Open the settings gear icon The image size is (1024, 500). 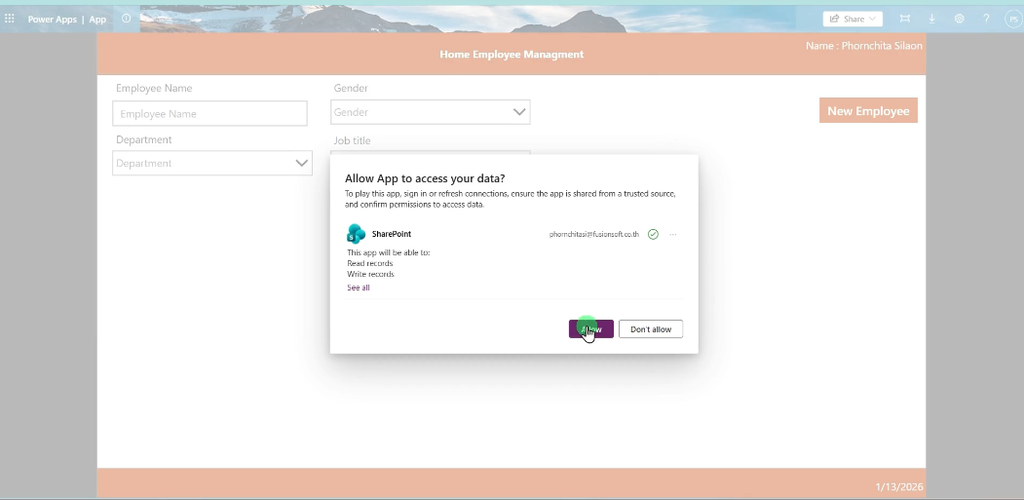[x=959, y=19]
